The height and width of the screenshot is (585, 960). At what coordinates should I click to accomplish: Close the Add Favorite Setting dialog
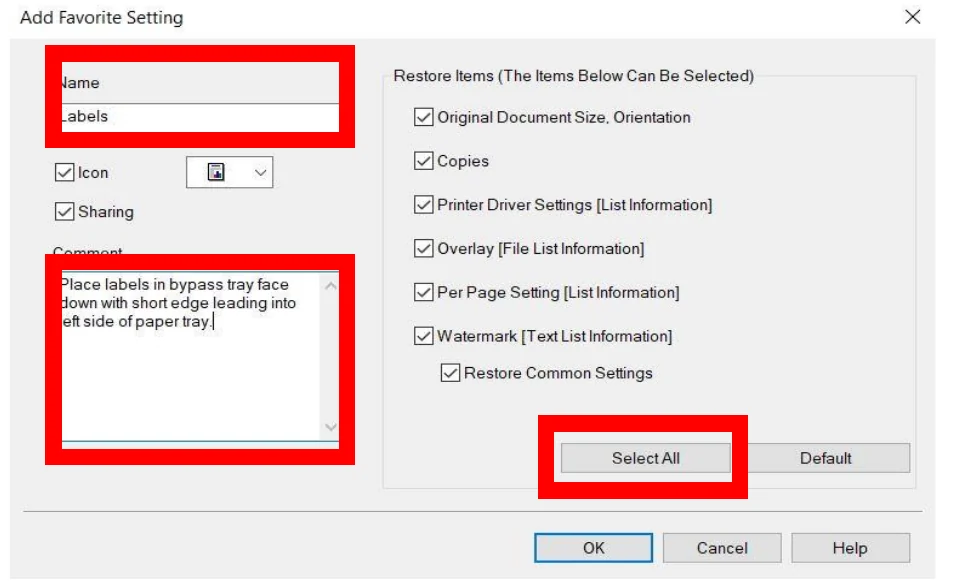coord(912,17)
